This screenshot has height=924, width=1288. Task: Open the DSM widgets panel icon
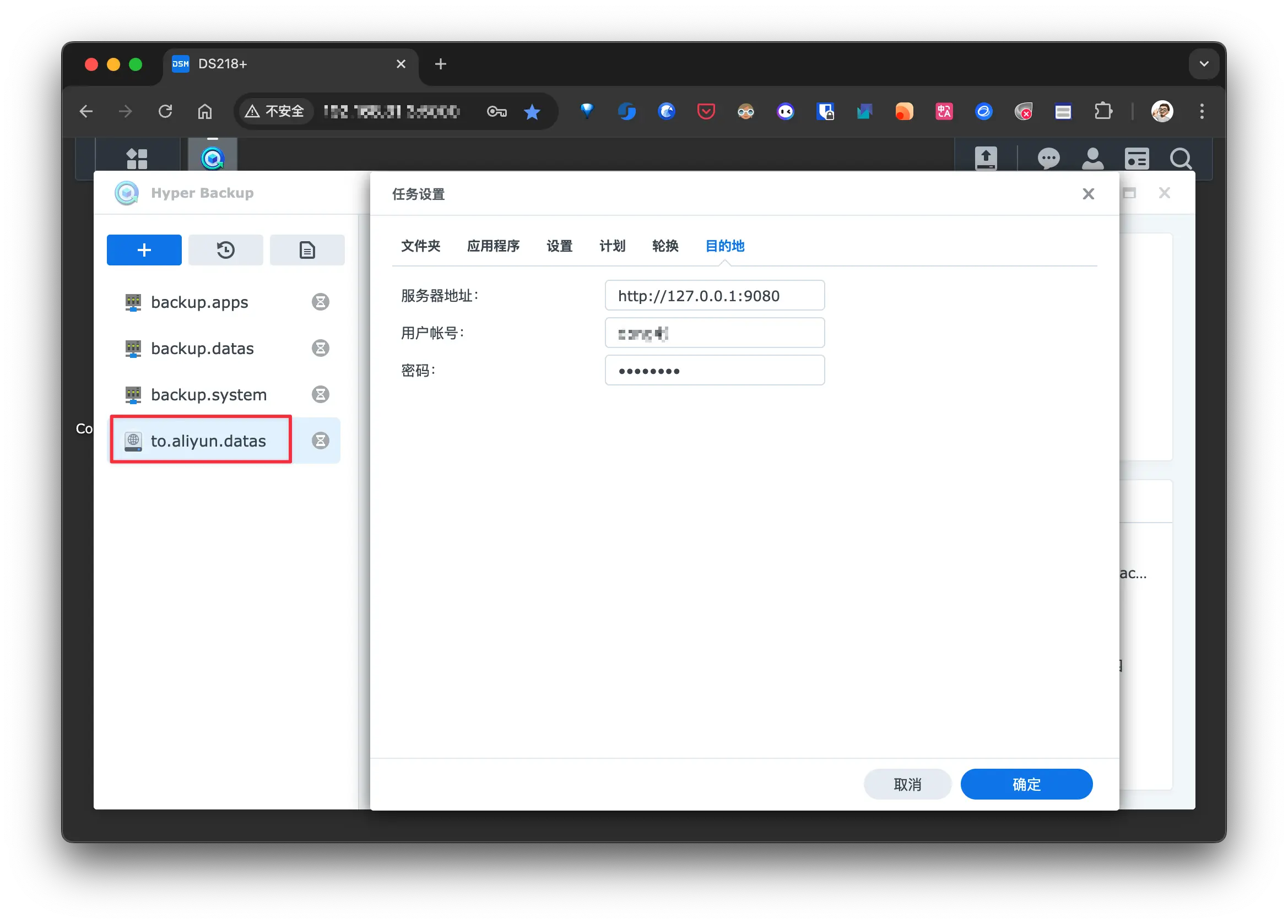click(1137, 159)
